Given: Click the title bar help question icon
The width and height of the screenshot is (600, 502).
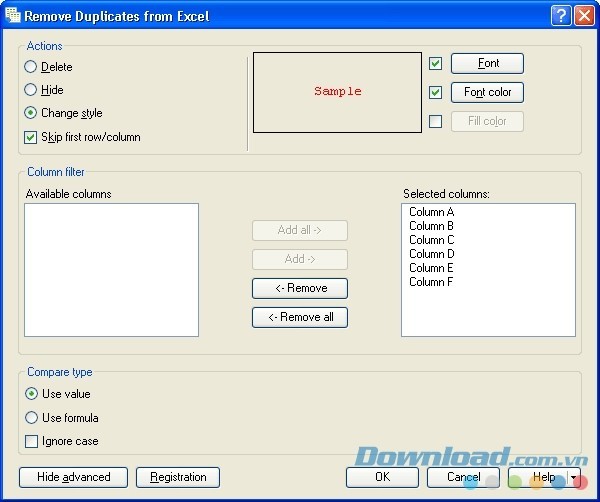Looking at the screenshot, I should coord(561,15).
